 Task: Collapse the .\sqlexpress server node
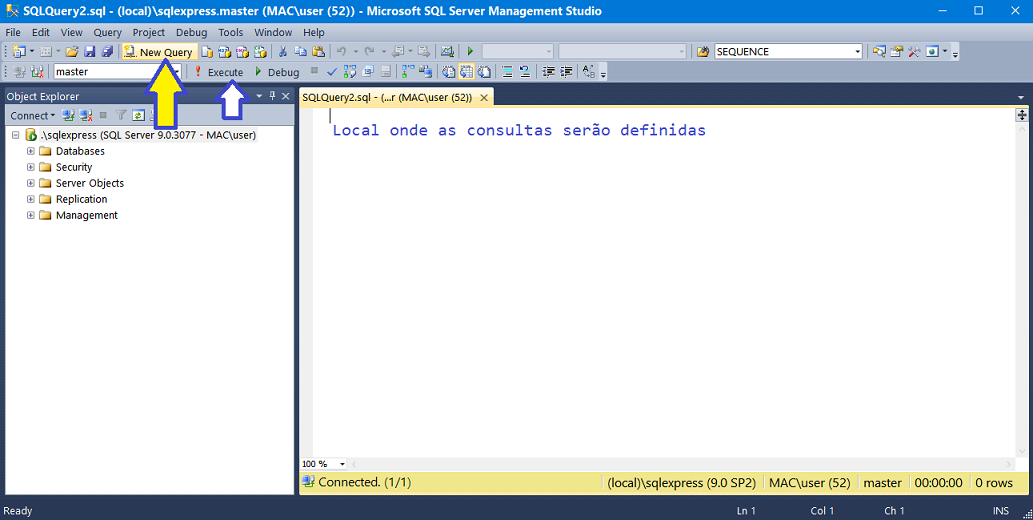15,135
